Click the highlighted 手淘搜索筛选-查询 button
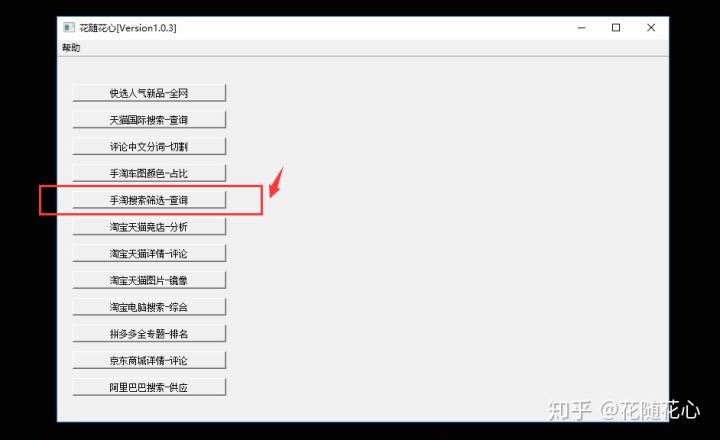The image size is (720, 440). 149,200
